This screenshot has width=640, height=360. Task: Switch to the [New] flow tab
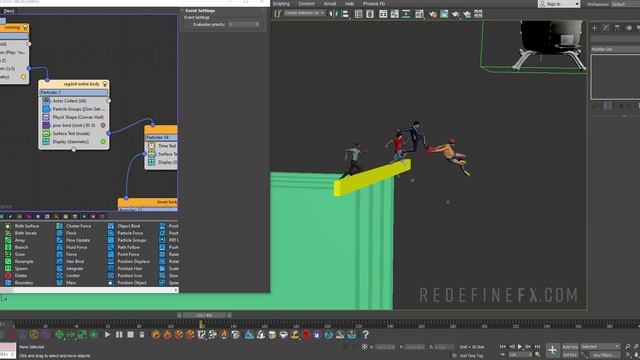point(9,11)
